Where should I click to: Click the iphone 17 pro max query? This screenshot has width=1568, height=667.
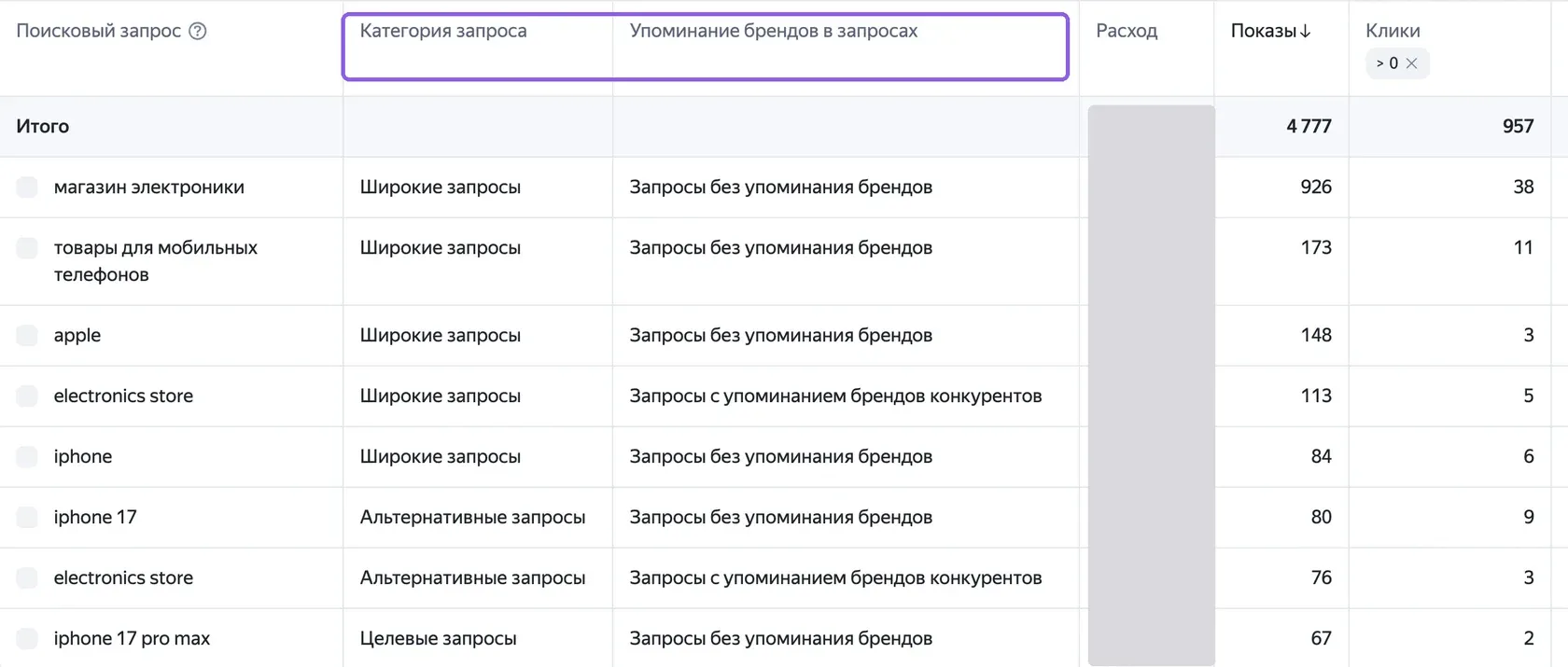tap(132, 638)
